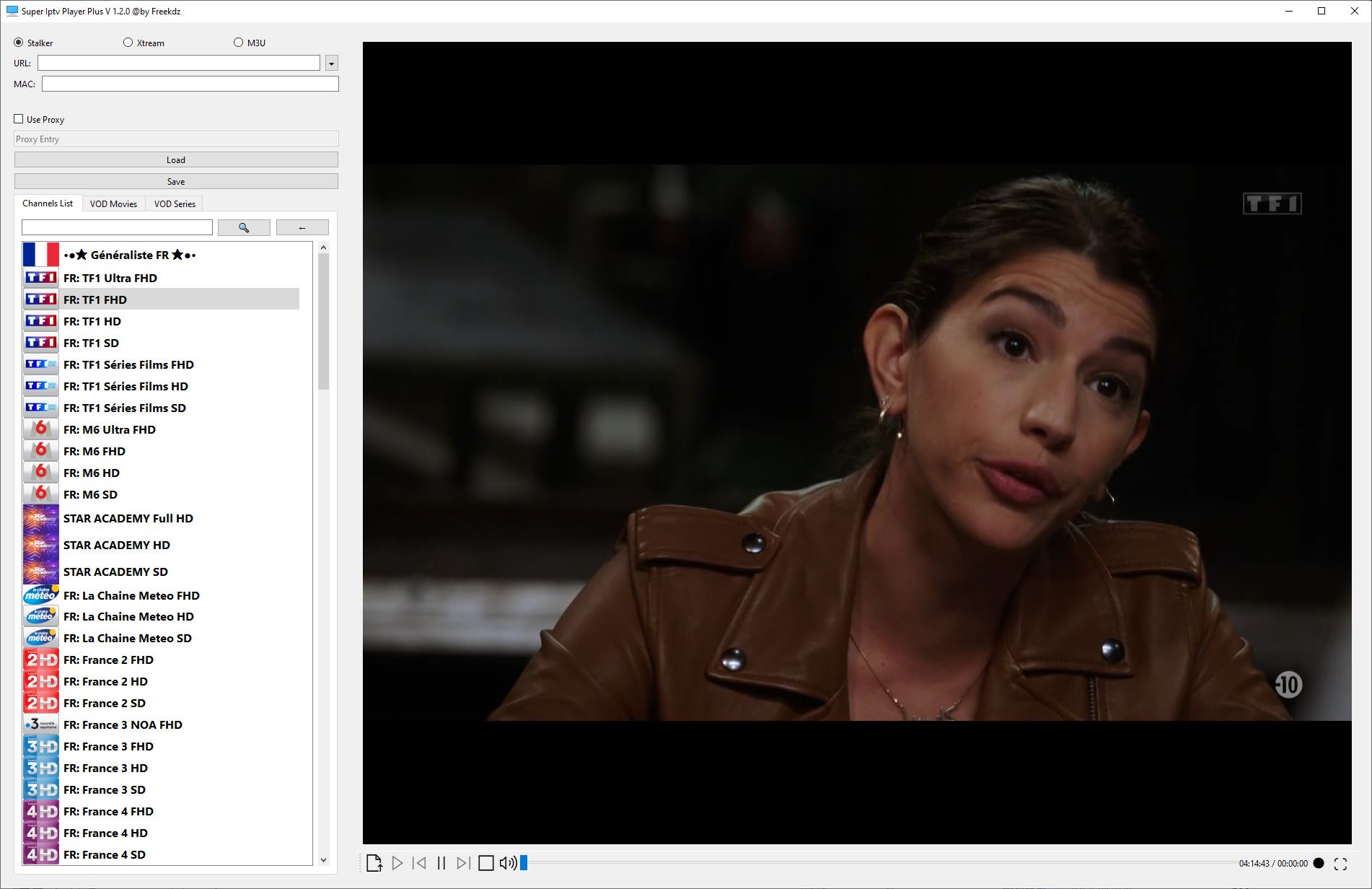Select channel FR: La Chaine Meteo HD
1372x889 pixels.
pos(161,616)
